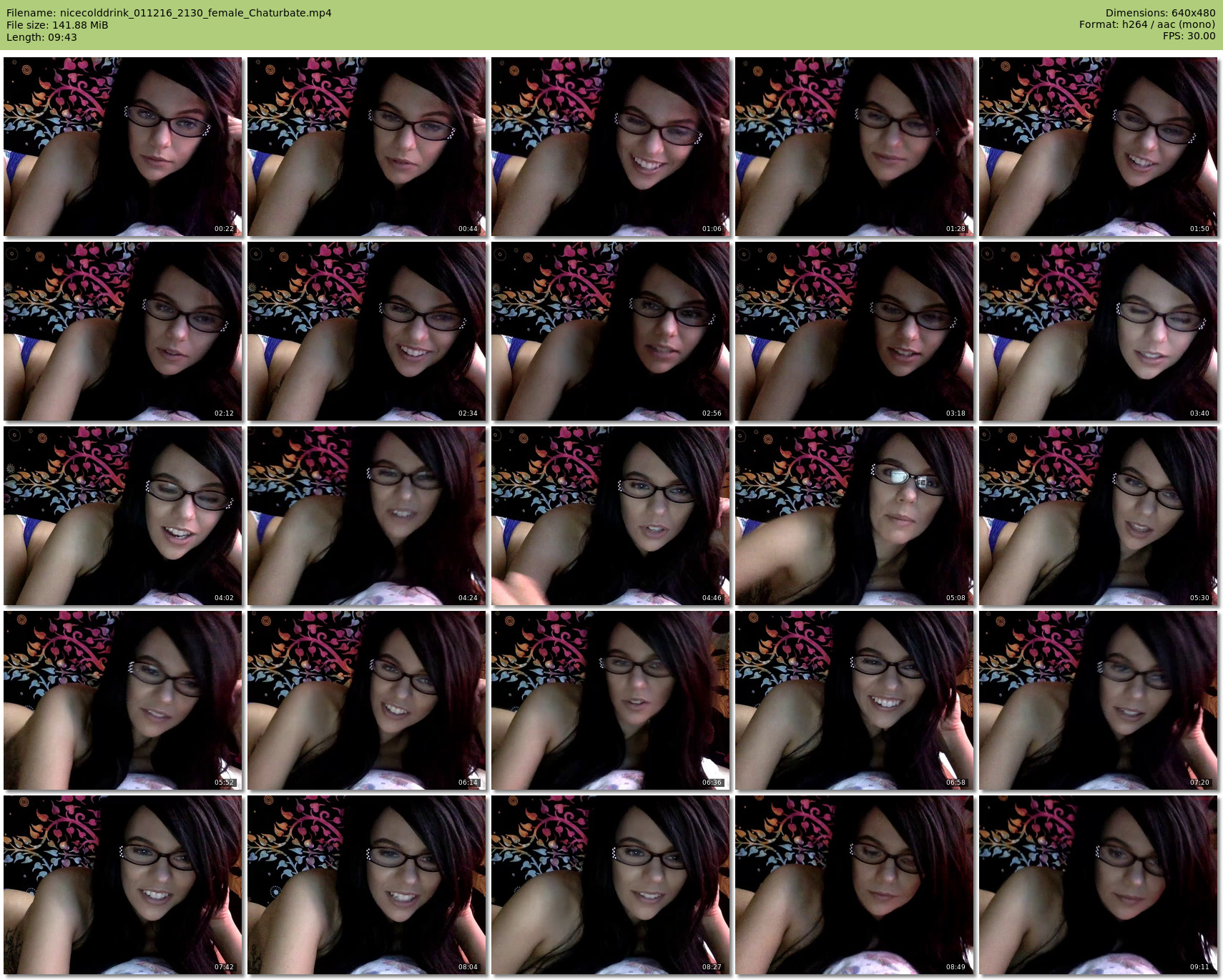
Task: Choose the frame timestamped 06:58
Action: 855,700
